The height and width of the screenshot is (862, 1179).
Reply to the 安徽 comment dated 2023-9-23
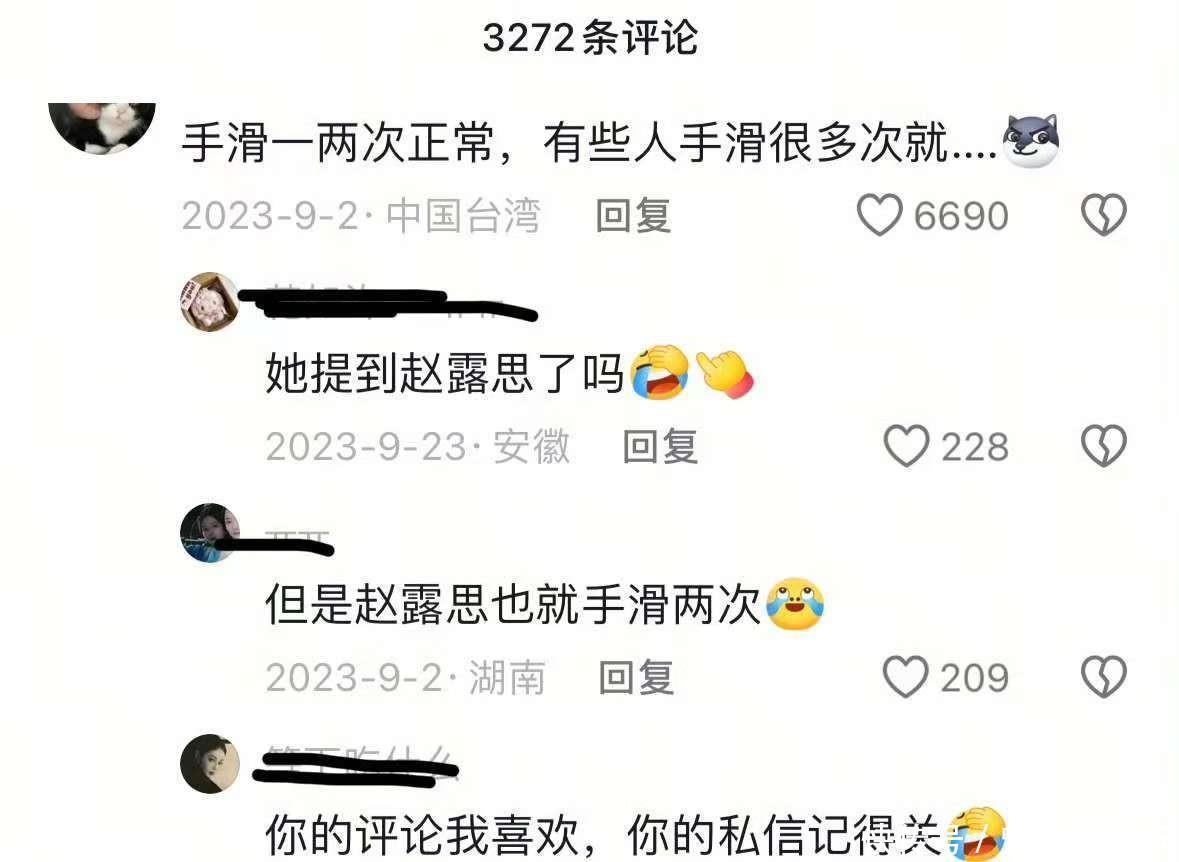[660, 447]
